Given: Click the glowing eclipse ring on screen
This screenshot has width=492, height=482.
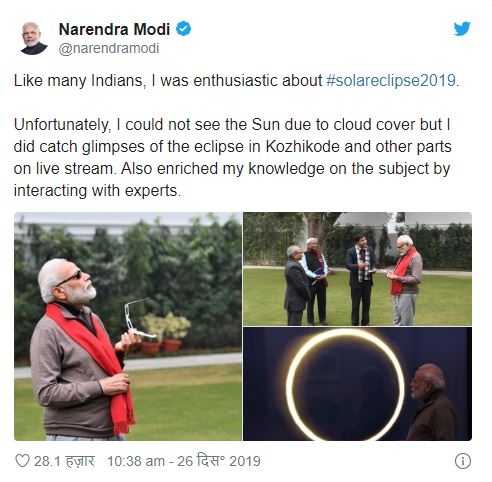Looking at the screenshot, I should point(345,384).
